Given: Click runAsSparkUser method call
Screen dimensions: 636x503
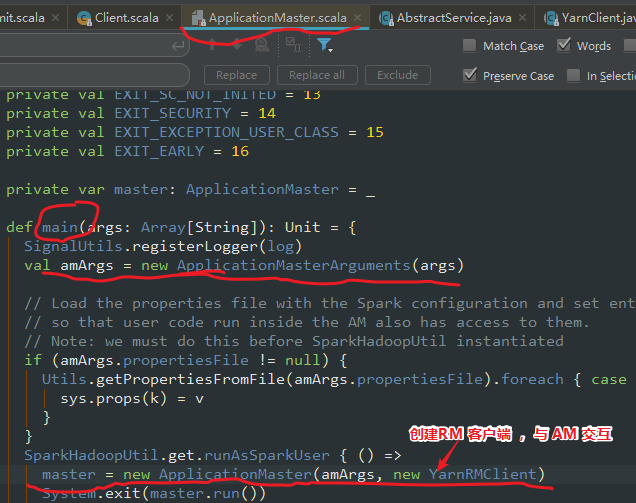Looking at the screenshot, I should [267, 455].
